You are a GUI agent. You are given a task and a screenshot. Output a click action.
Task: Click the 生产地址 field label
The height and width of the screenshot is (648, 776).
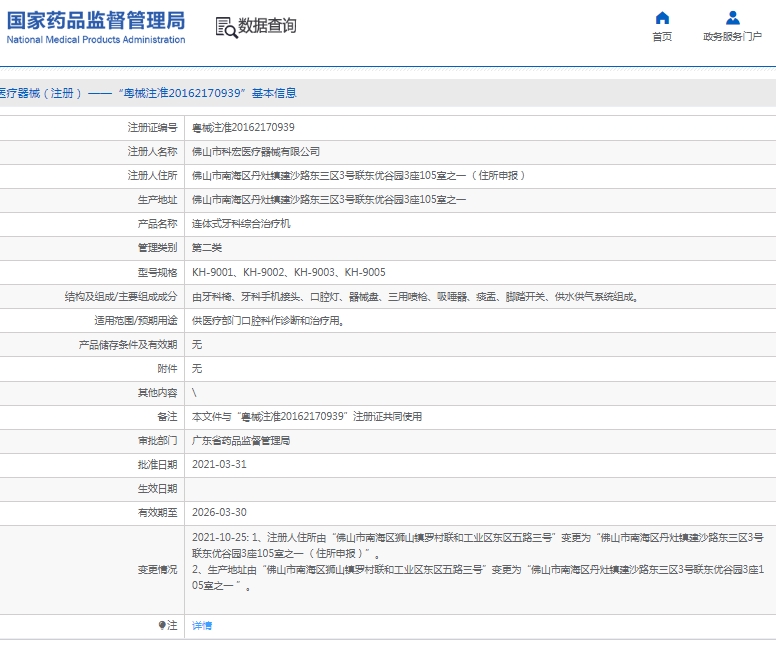[x=157, y=199]
